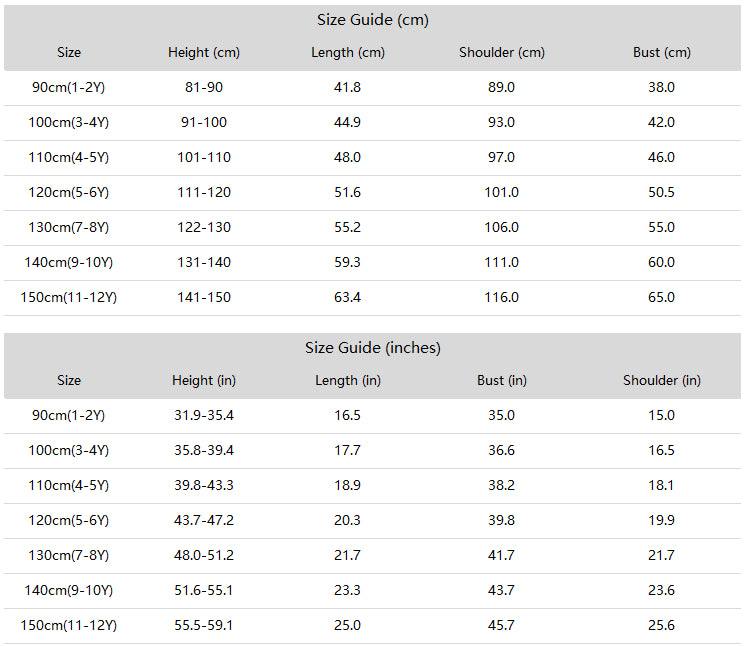Select the Length (cm) column header

pyautogui.click(x=348, y=53)
